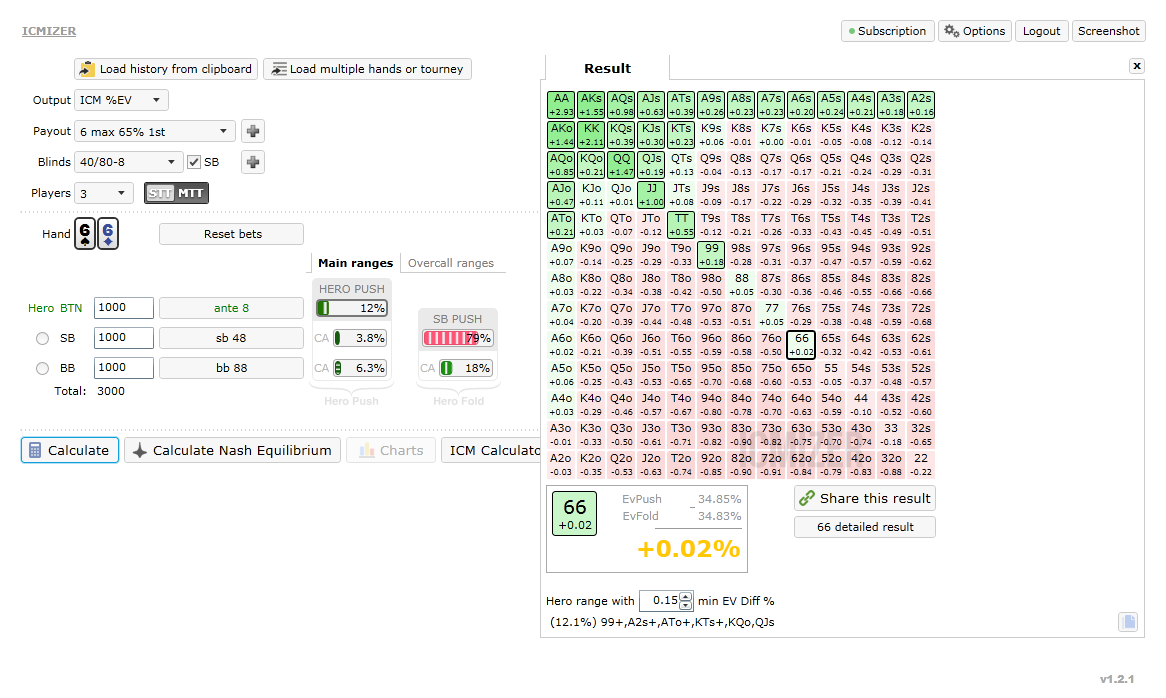This screenshot has height=698, width=1166.
Task: Switch to the Overcall ranges tab
Action: tap(451, 263)
